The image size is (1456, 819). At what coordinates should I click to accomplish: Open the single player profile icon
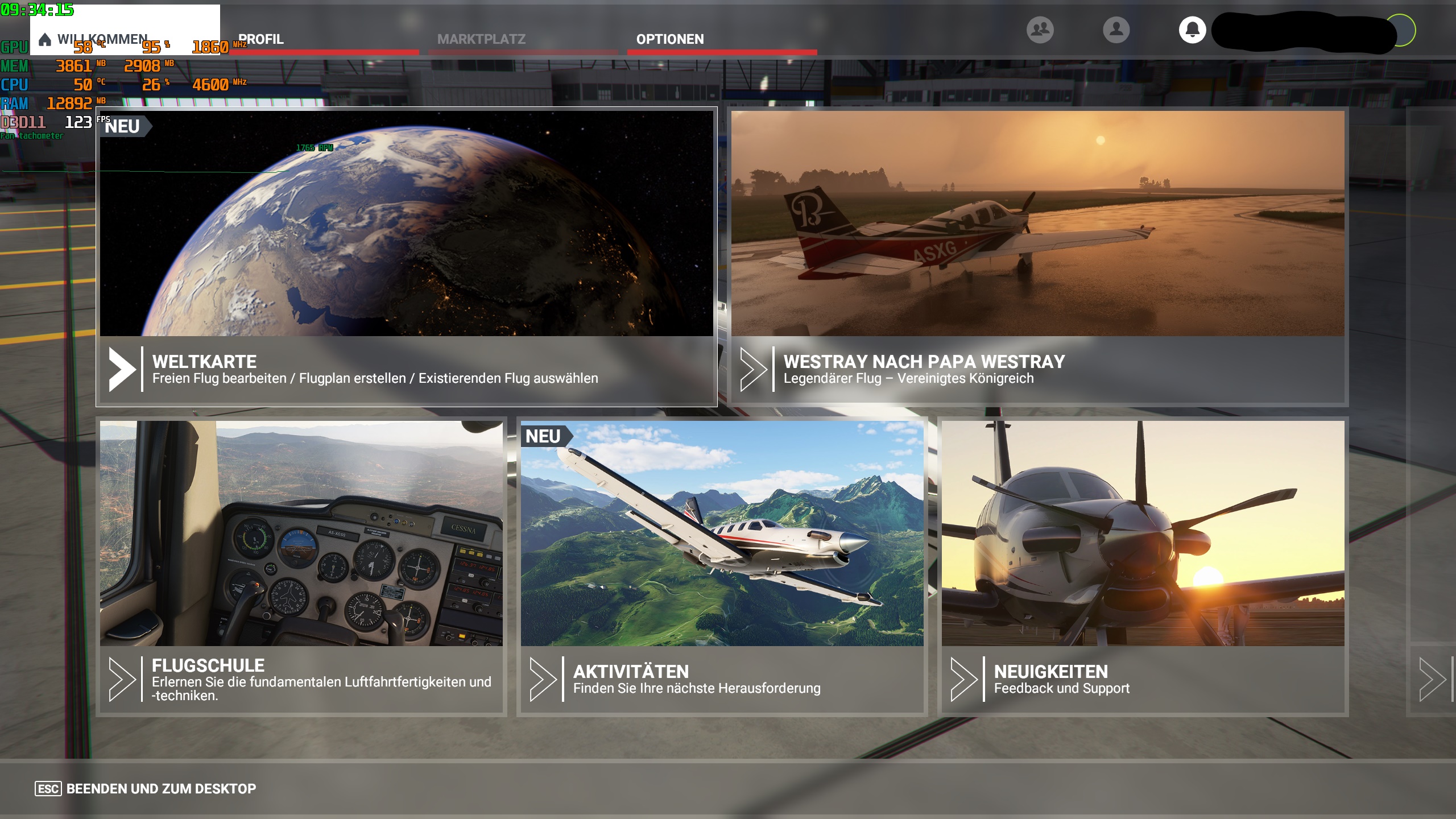point(1116,30)
